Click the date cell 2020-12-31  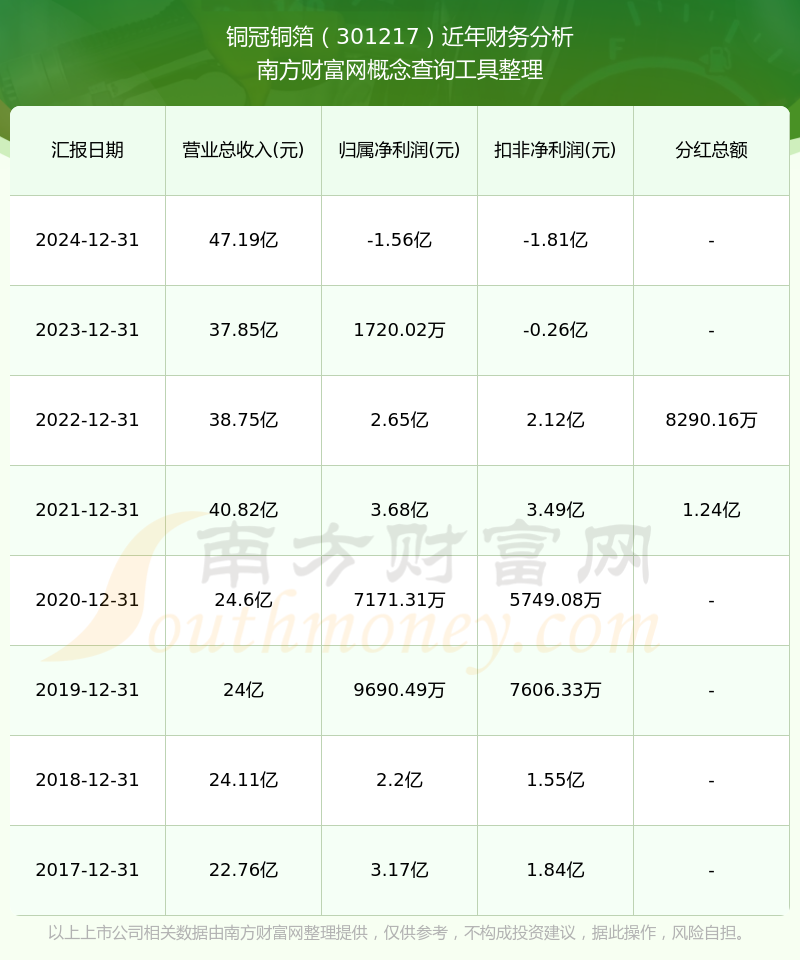pyautogui.click(x=88, y=600)
